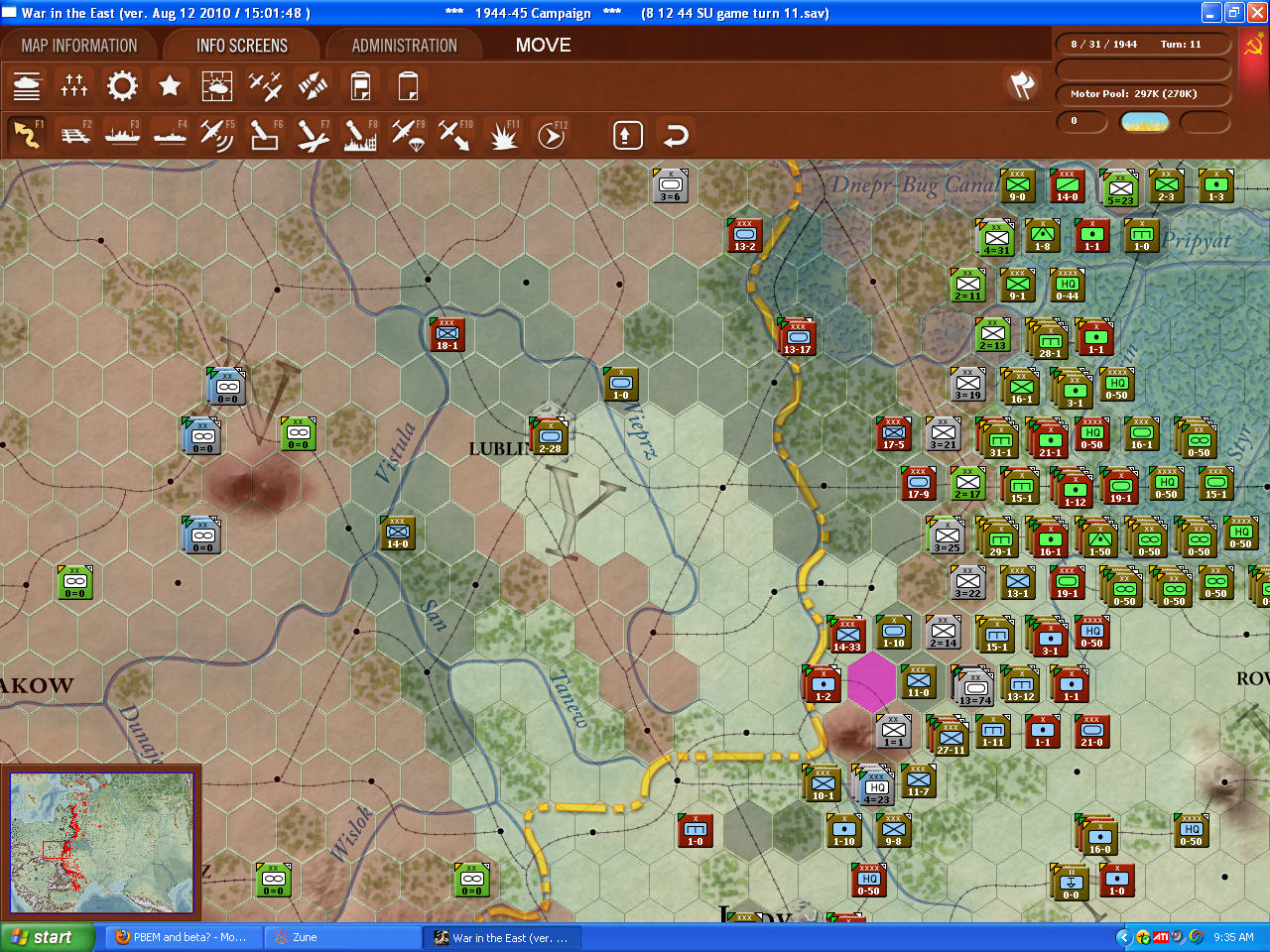Image resolution: width=1270 pixels, height=952 pixels.
Task: Select the 13-2 red unit counter
Action: (744, 235)
